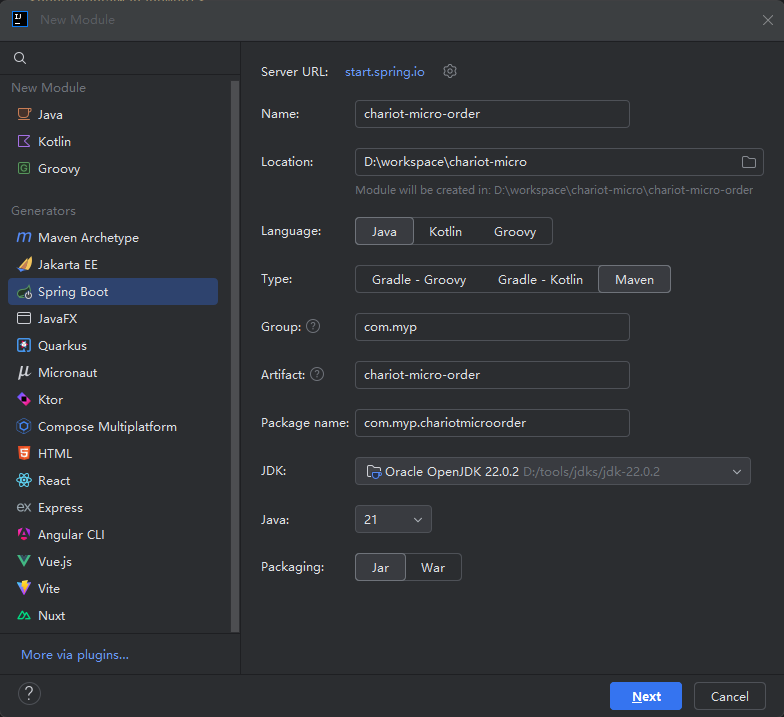Click the Cancel button
784x717 pixels.
pos(730,696)
